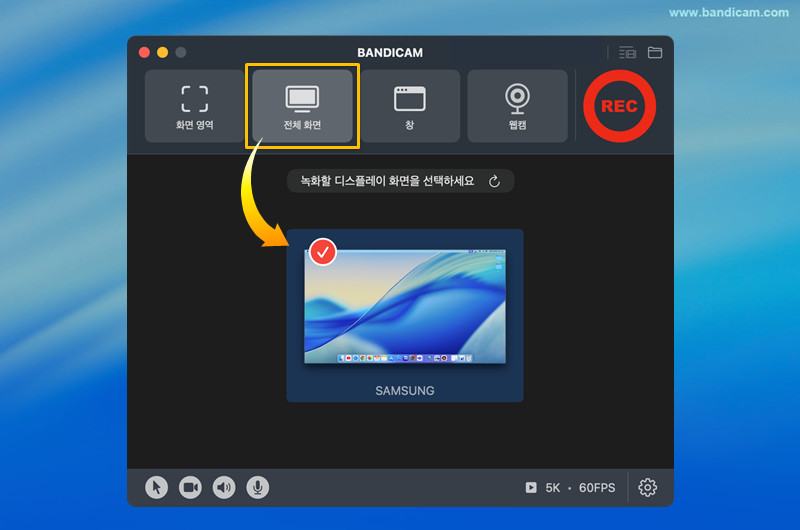The image size is (800, 530).
Task: Minimize the Bandicam window
Action: 163,53
